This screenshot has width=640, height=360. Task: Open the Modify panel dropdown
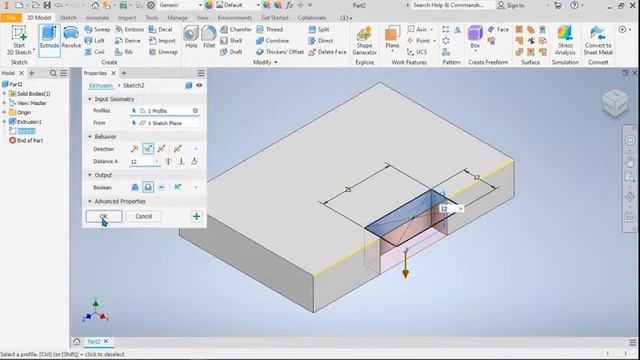(x=265, y=62)
